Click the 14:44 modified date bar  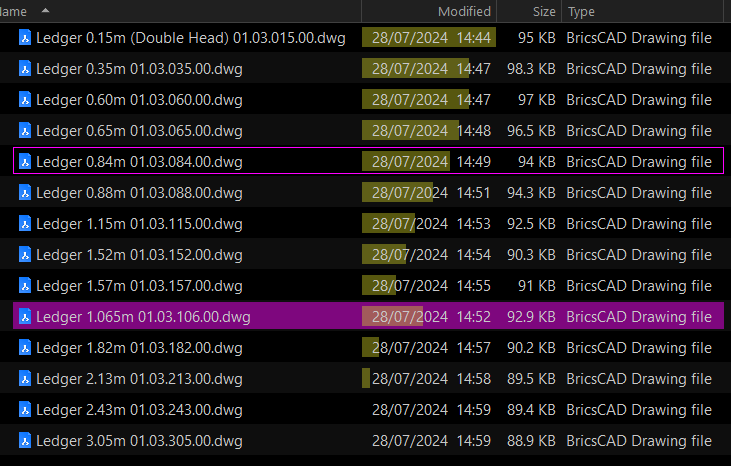429,38
